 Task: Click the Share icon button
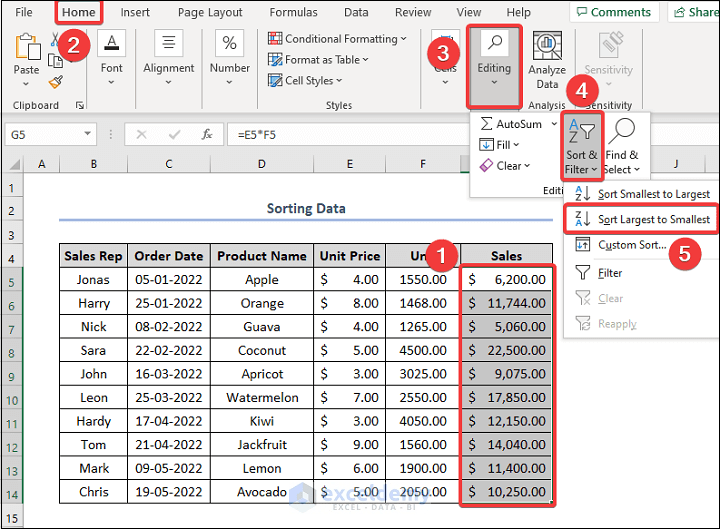tap(693, 12)
